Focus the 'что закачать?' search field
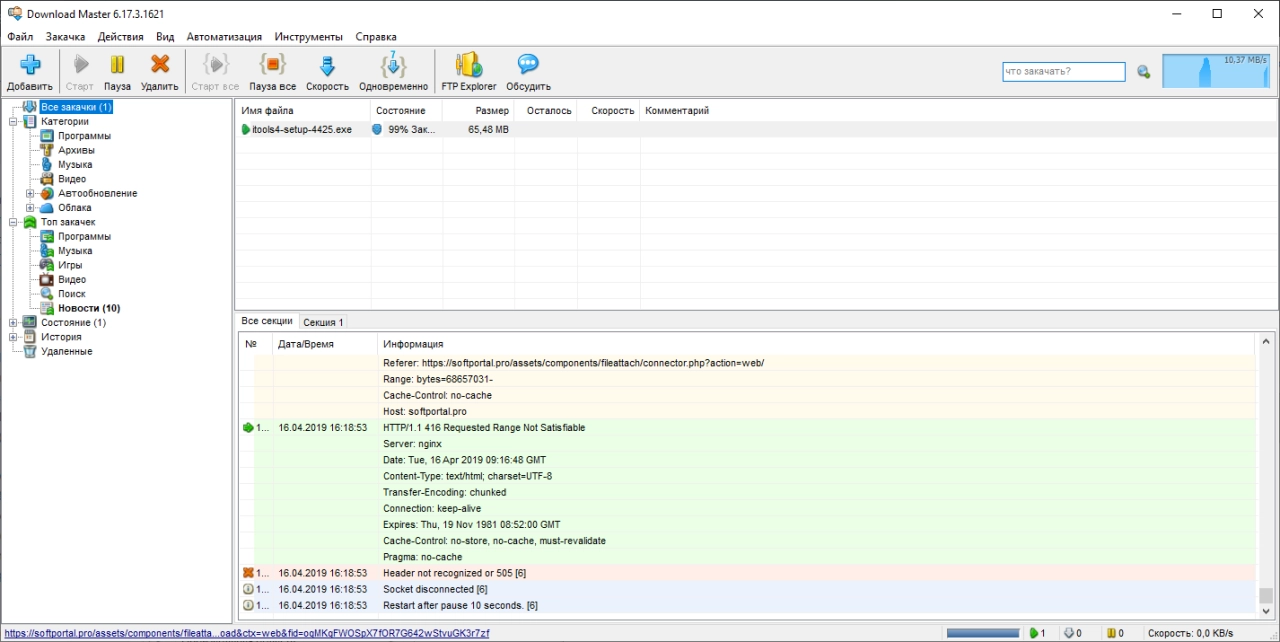This screenshot has height=642, width=1280. pyautogui.click(x=1064, y=72)
